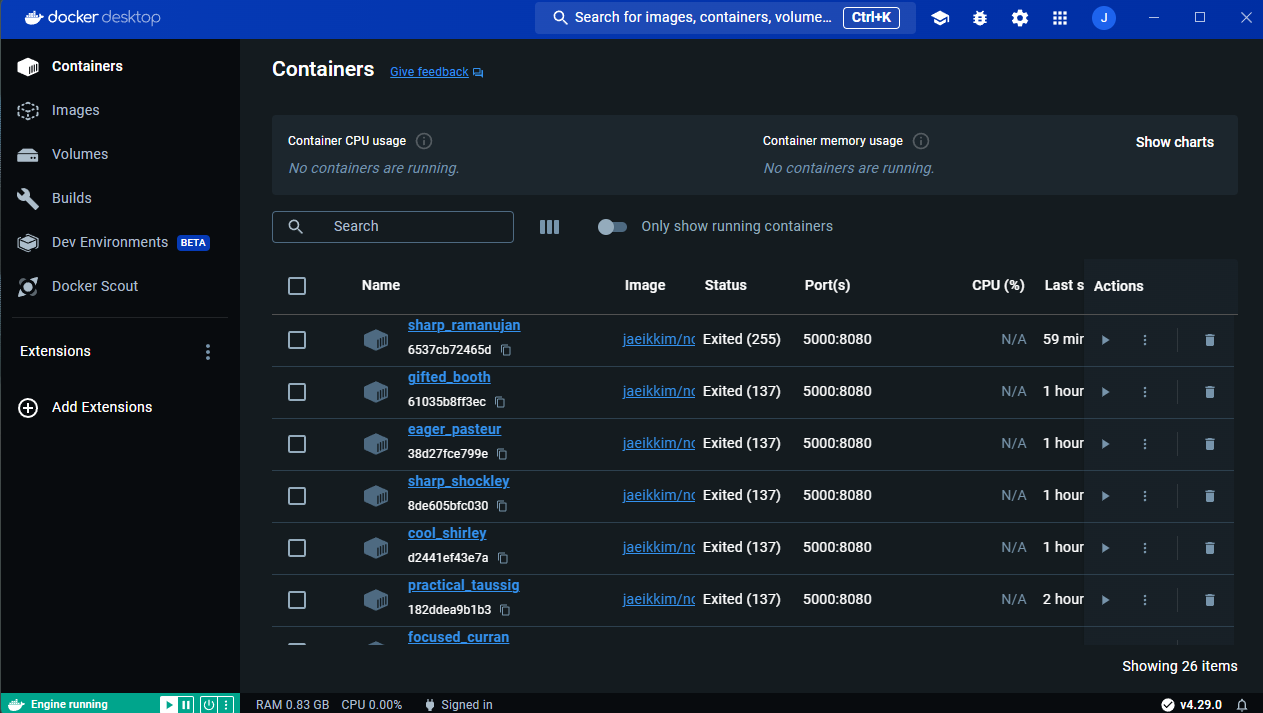This screenshot has width=1263, height=713.
Task: Check the sharp_shockley row checkbox
Action: pos(297,496)
